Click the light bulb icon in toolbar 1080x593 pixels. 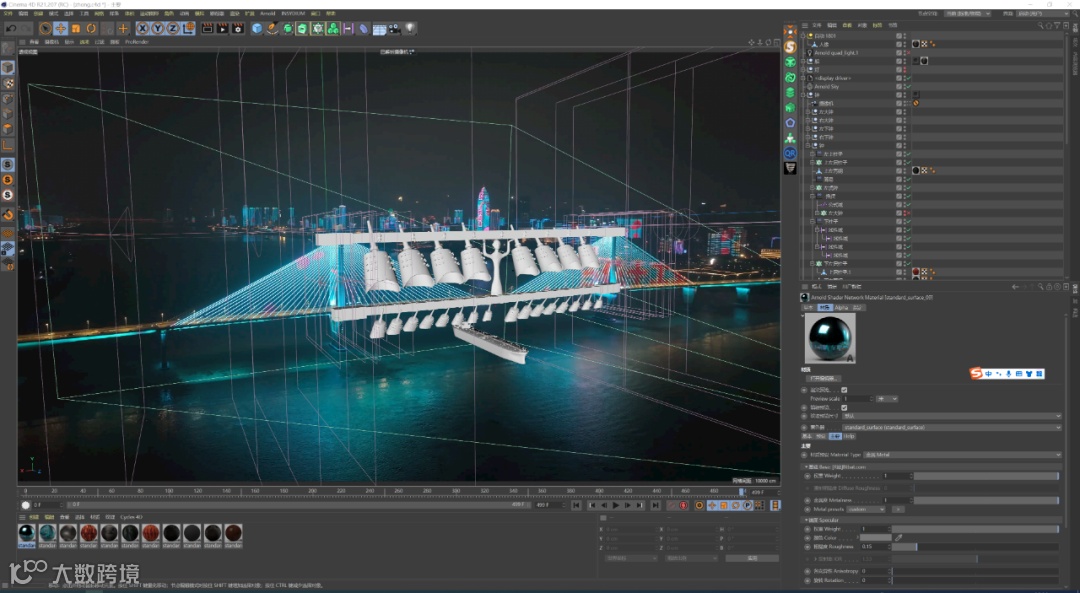coord(409,28)
